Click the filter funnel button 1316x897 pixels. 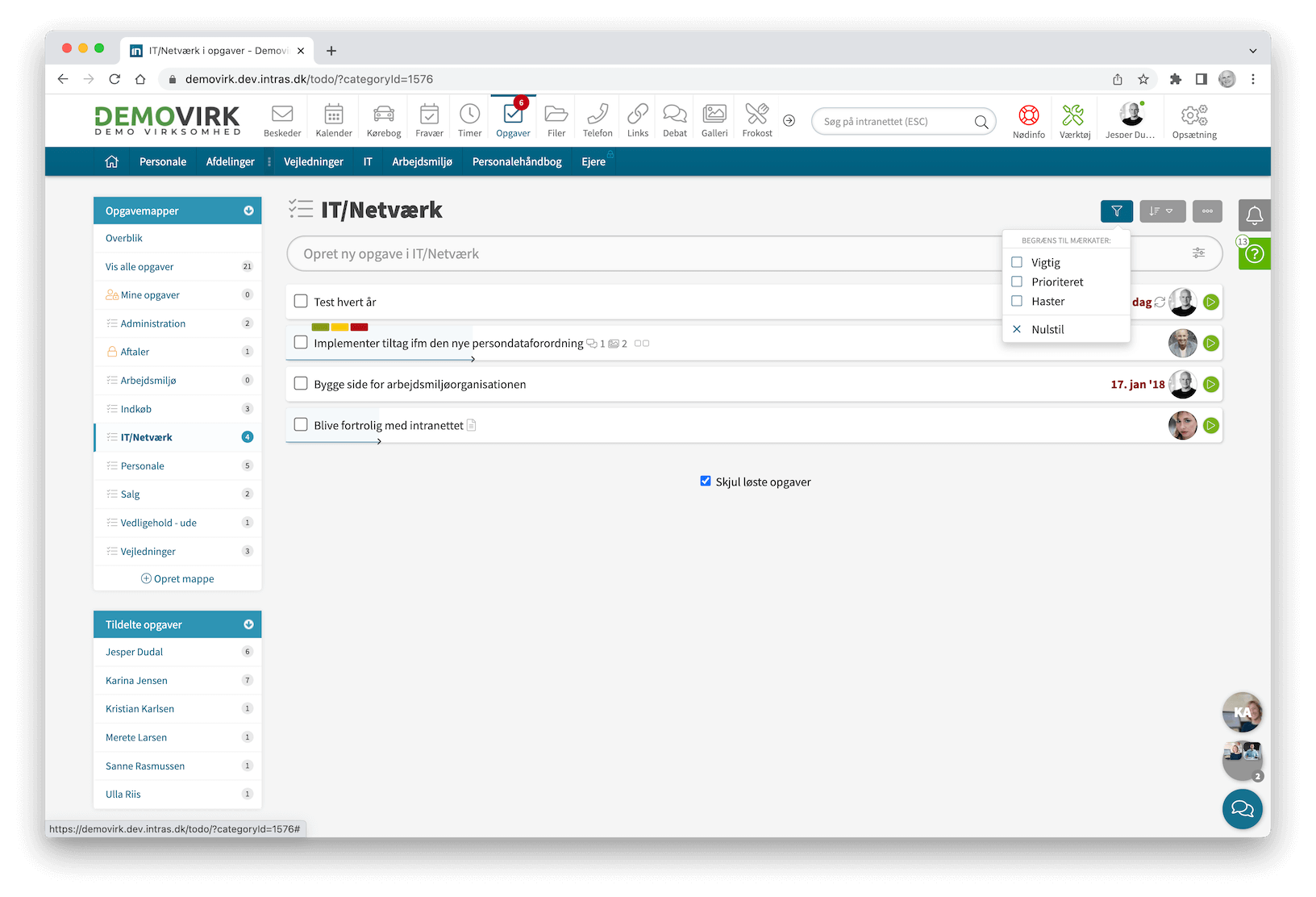pos(1116,211)
